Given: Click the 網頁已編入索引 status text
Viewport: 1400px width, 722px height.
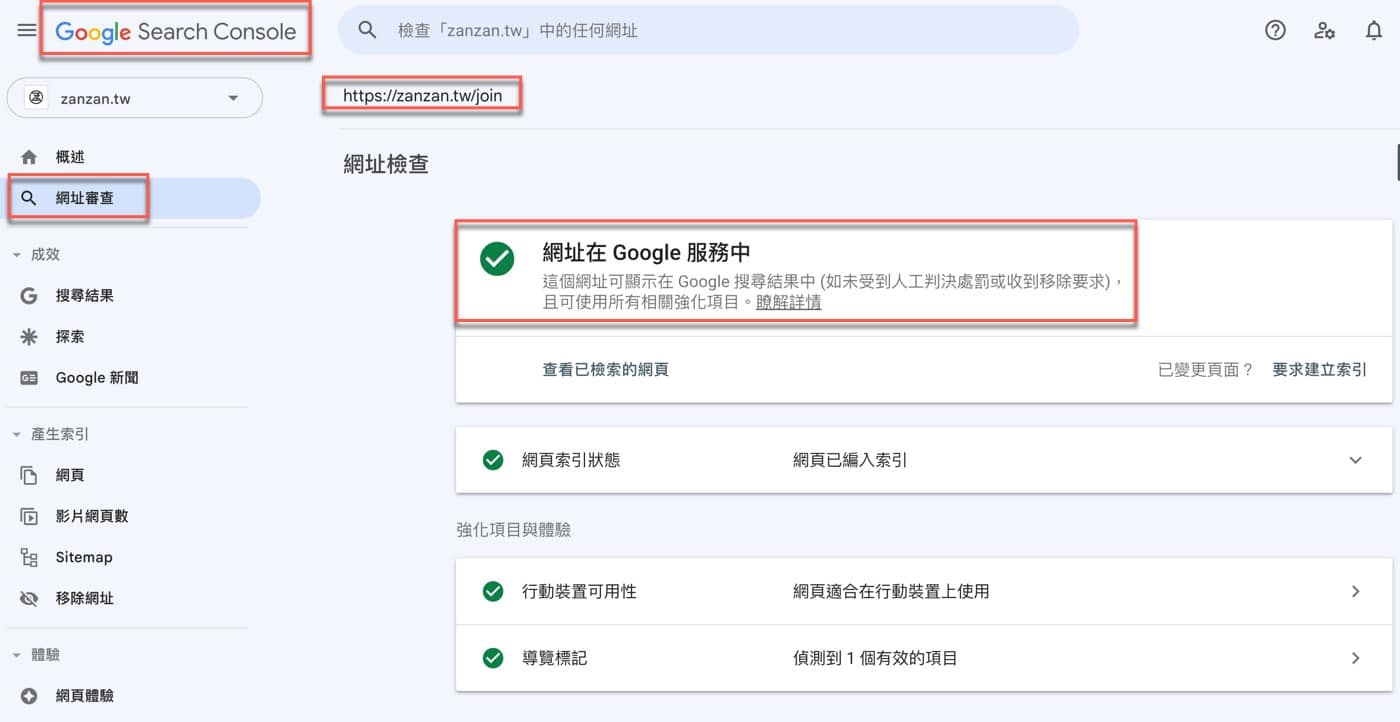Looking at the screenshot, I should [850, 460].
